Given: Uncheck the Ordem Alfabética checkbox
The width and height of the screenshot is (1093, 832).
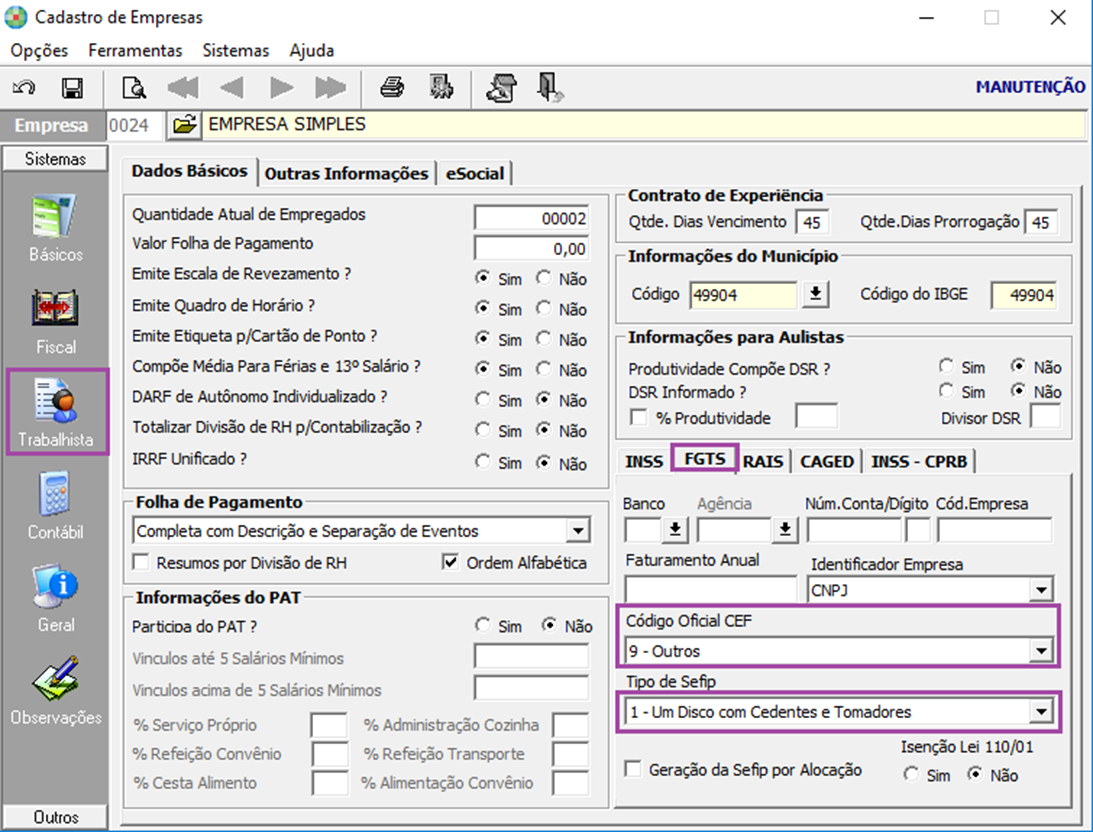Looking at the screenshot, I should [x=450, y=562].
